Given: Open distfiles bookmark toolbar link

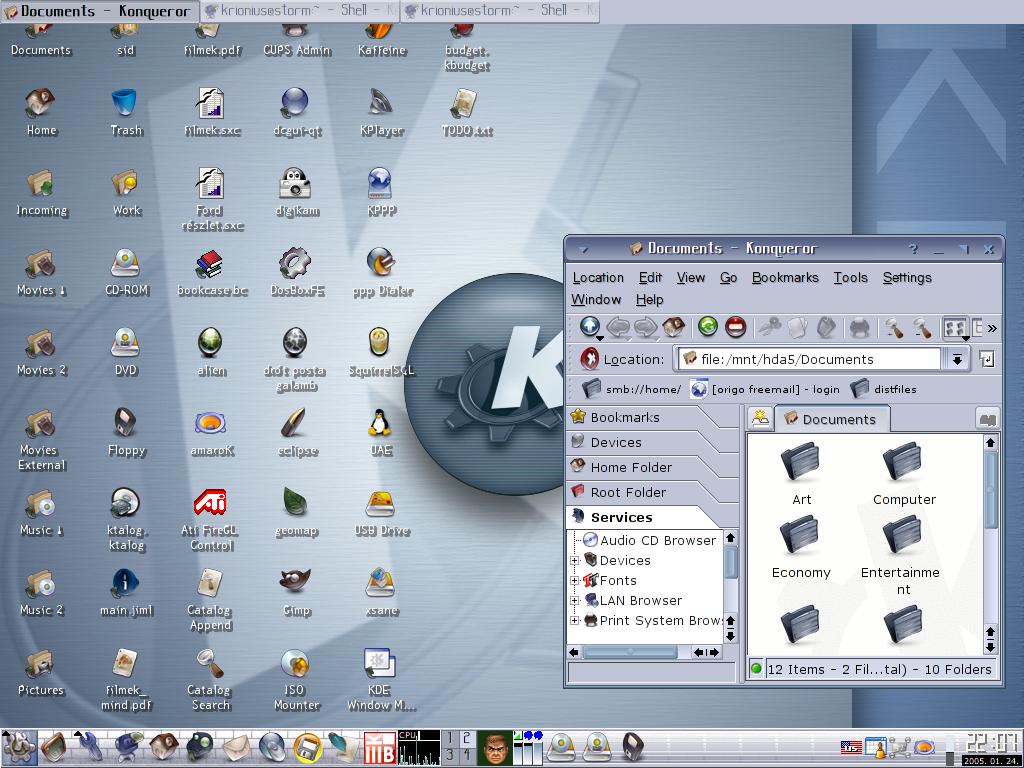Looking at the screenshot, I should tap(884, 389).
